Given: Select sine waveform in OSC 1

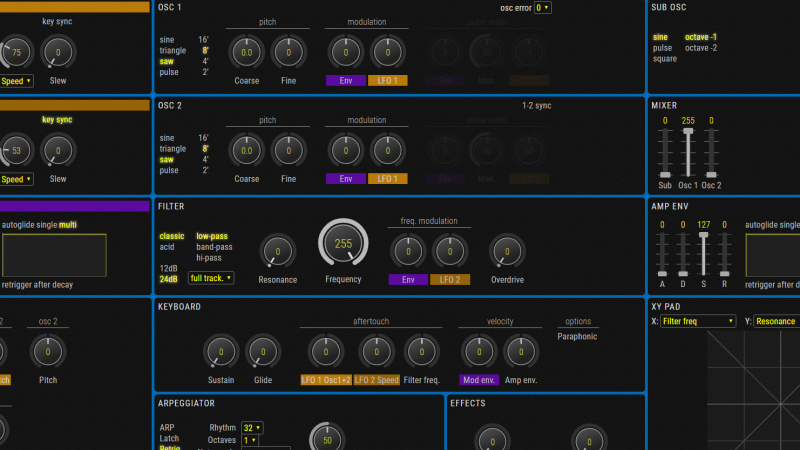Looking at the screenshot, I should [x=166, y=40].
